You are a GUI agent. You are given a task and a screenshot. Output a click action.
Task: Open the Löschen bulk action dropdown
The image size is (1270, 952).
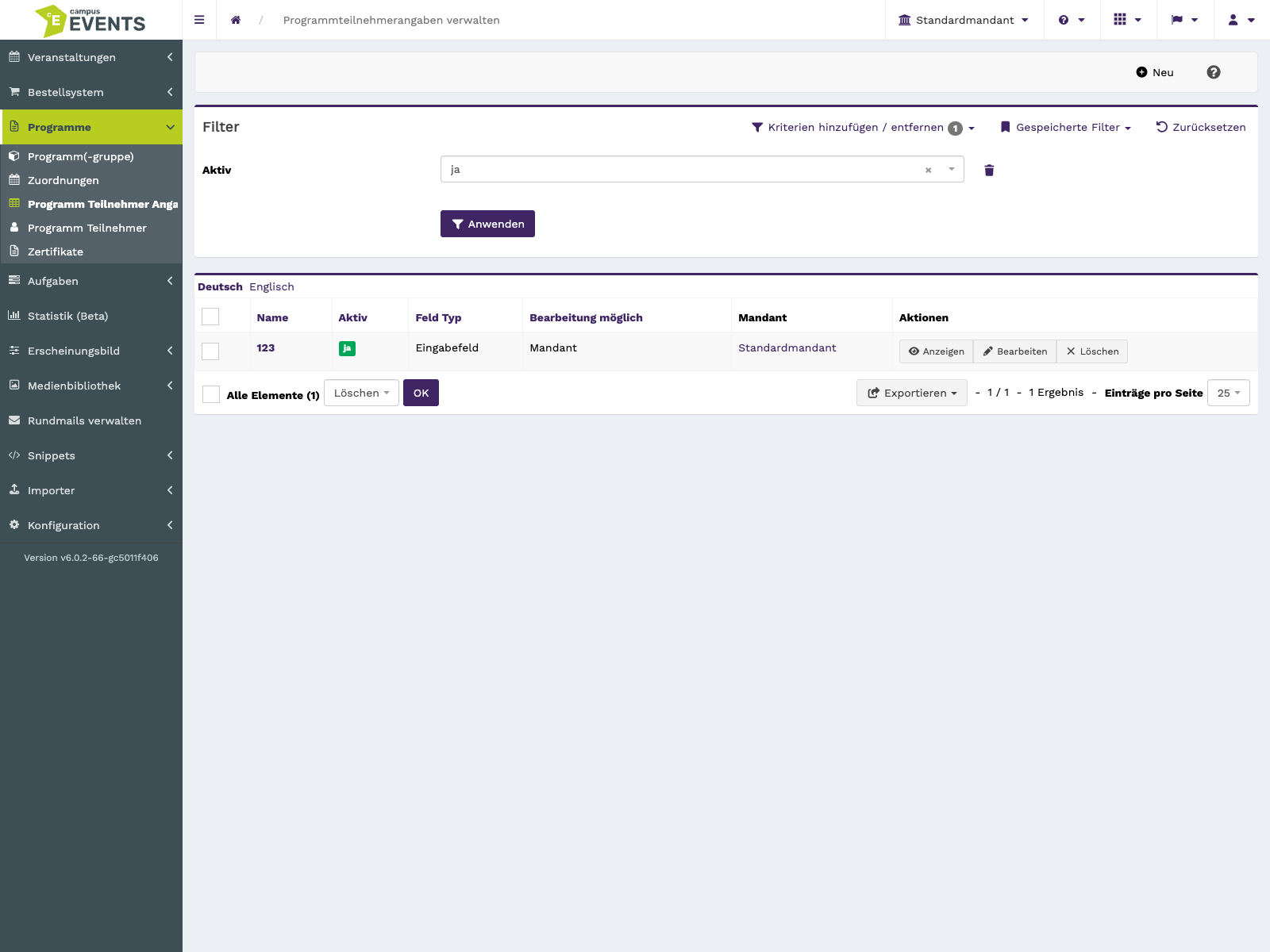coord(361,393)
